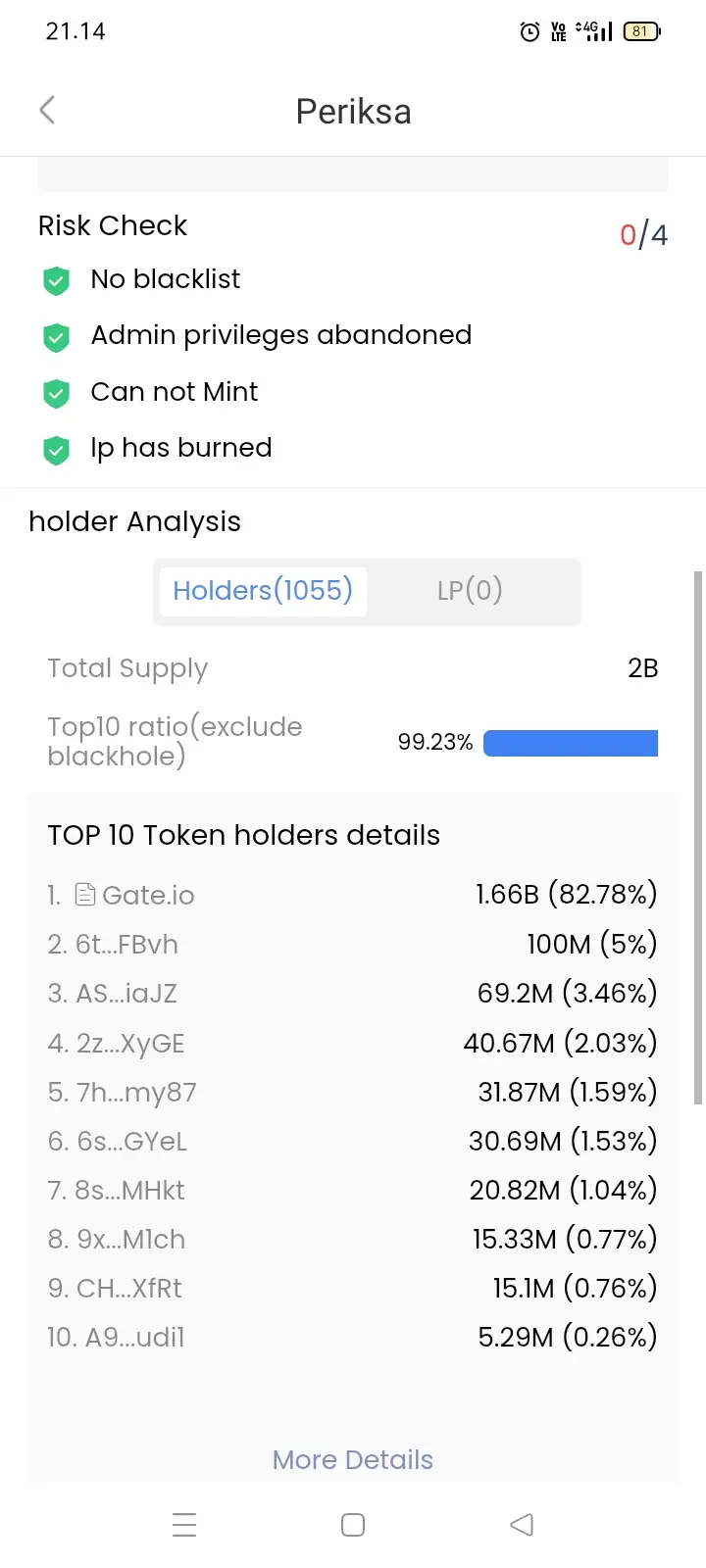706x1568 pixels.
Task: Switch to the Holders(1055) tab
Action: (x=263, y=591)
